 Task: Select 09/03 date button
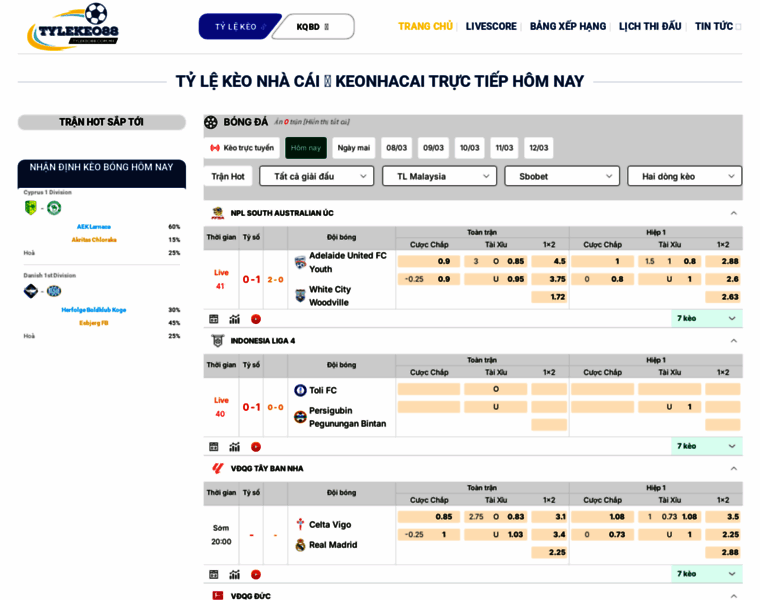click(433, 148)
